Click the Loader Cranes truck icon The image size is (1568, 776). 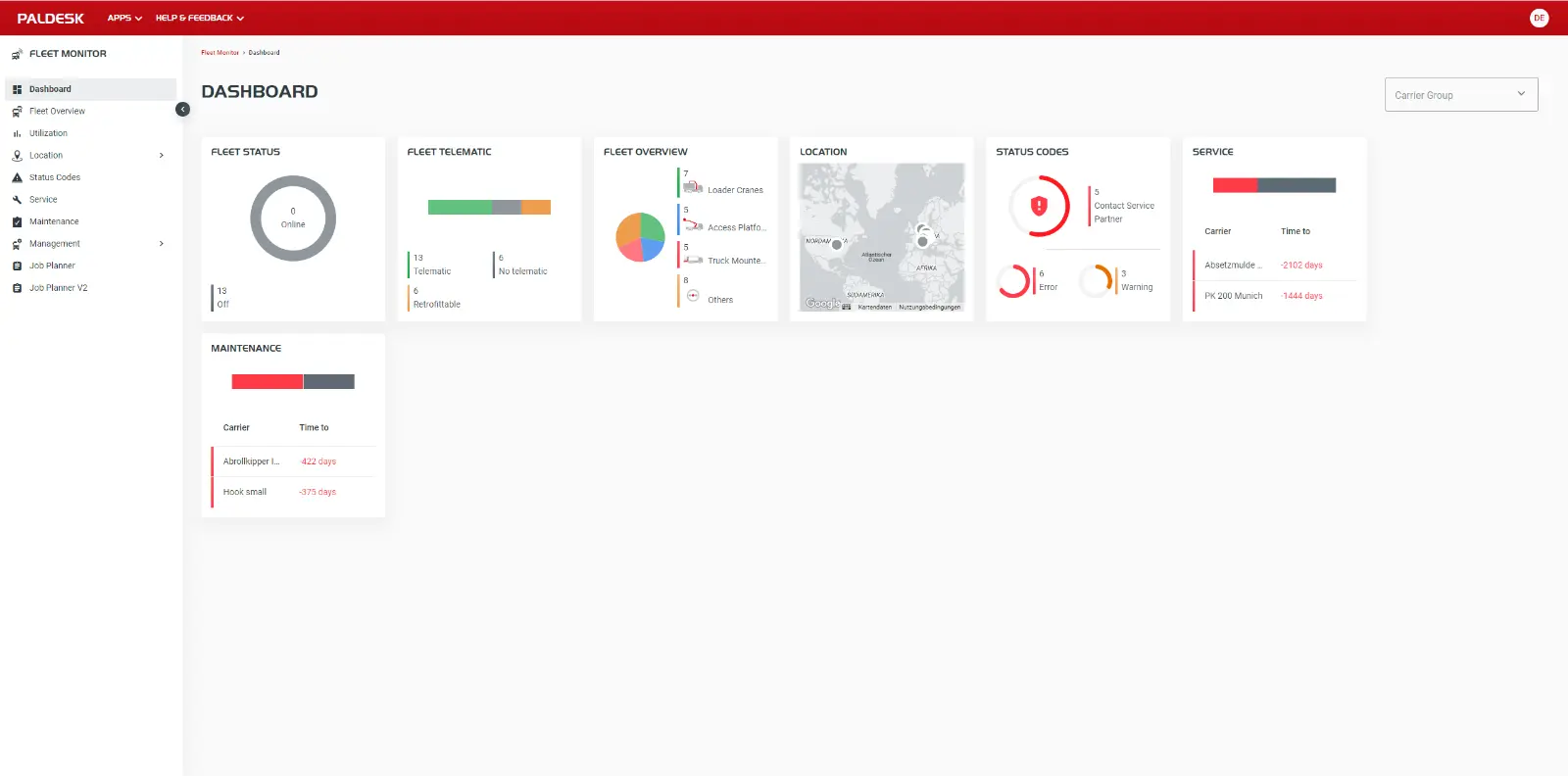pyautogui.click(x=693, y=187)
